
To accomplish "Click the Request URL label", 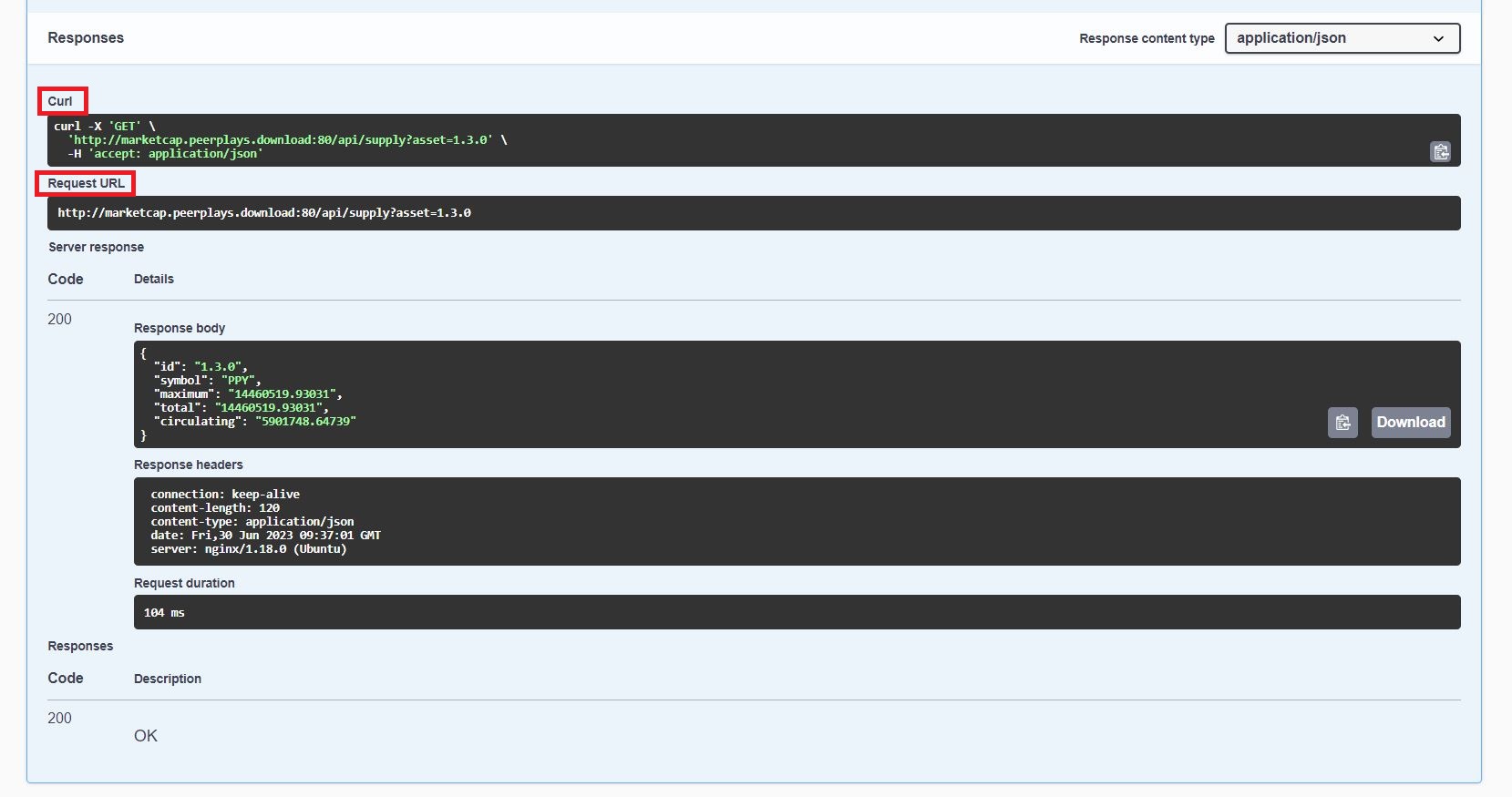I will coord(86,183).
